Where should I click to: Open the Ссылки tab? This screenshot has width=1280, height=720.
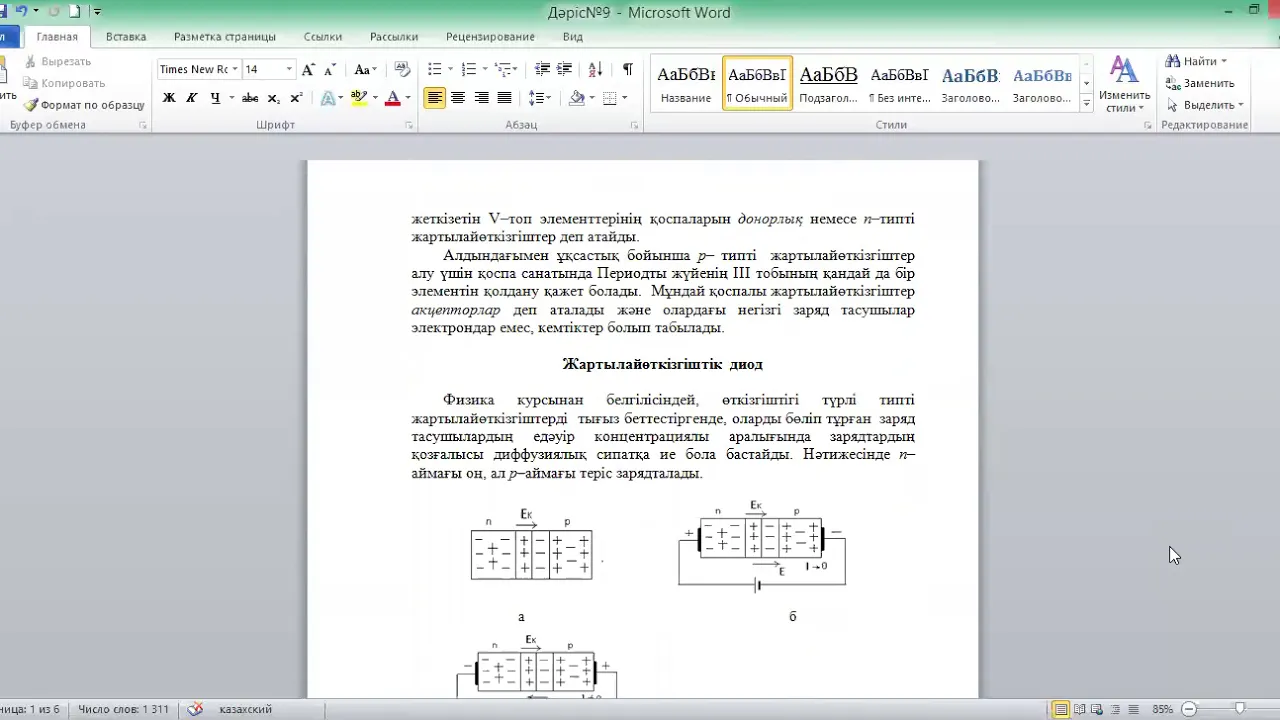click(x=323, y=36)
